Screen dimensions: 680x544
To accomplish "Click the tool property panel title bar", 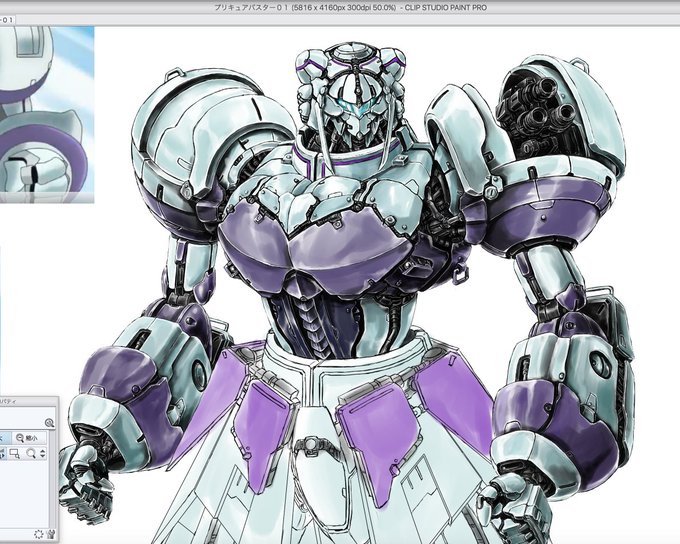I will point(29,401).
